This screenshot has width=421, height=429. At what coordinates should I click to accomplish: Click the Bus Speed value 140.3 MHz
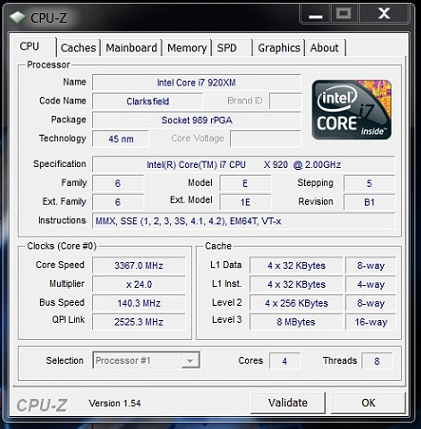click(138, 303)
